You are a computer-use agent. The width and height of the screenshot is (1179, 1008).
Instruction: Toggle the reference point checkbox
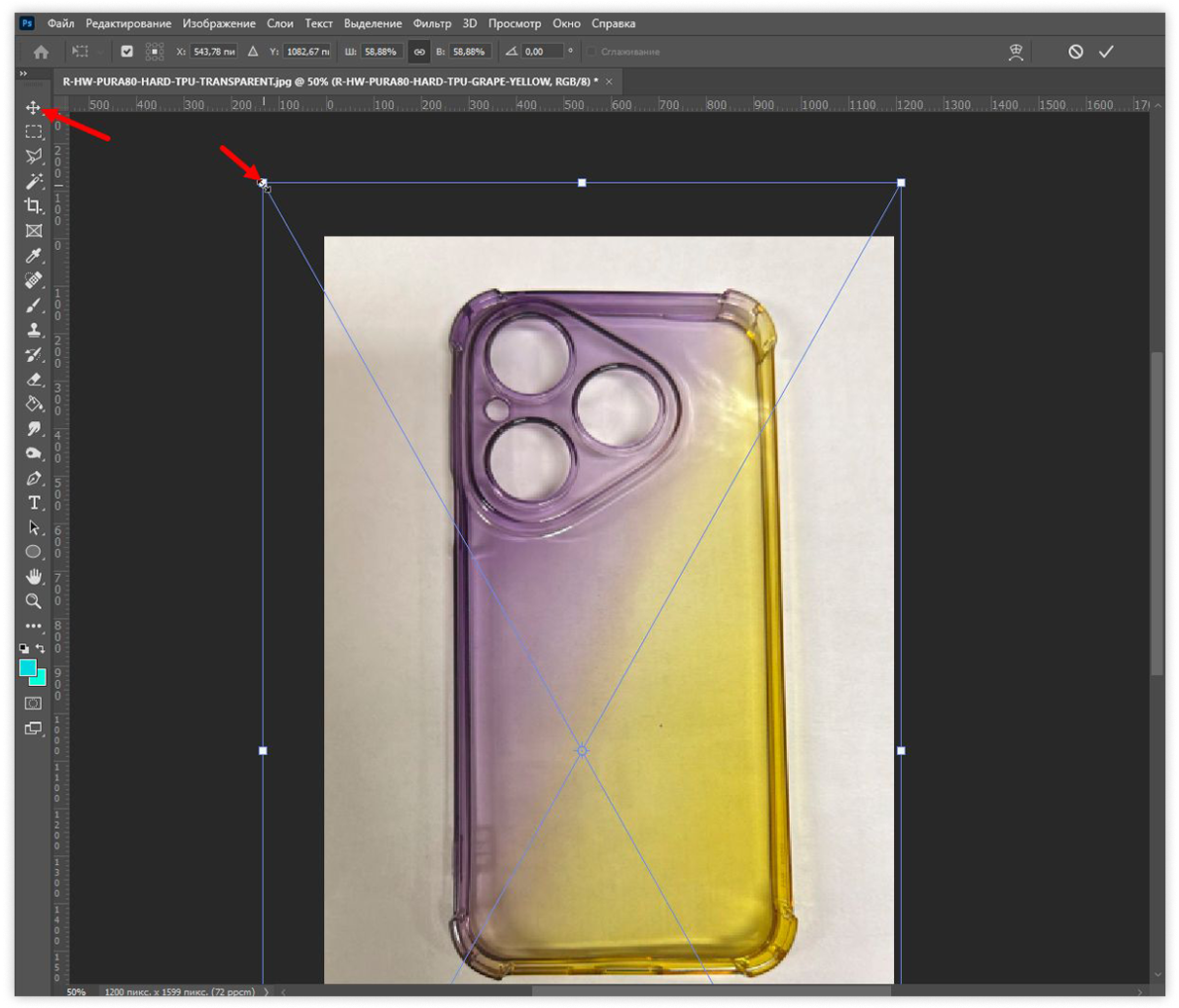point(126,52)
